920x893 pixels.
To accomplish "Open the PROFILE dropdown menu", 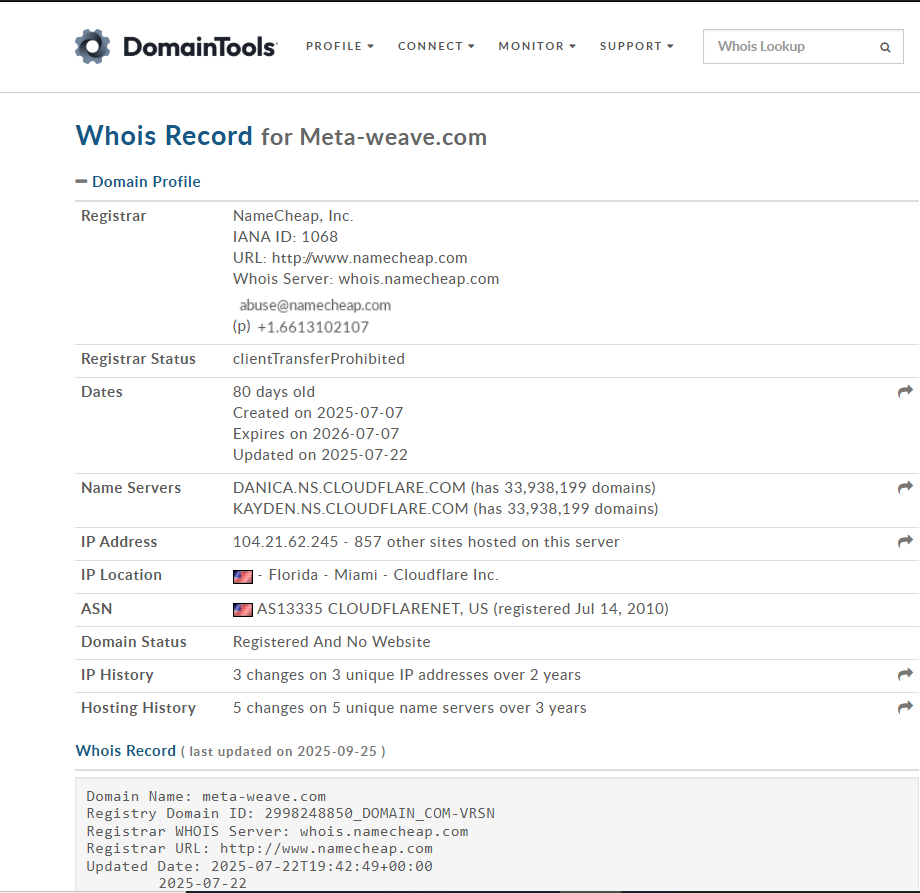I will coord(340,46).
